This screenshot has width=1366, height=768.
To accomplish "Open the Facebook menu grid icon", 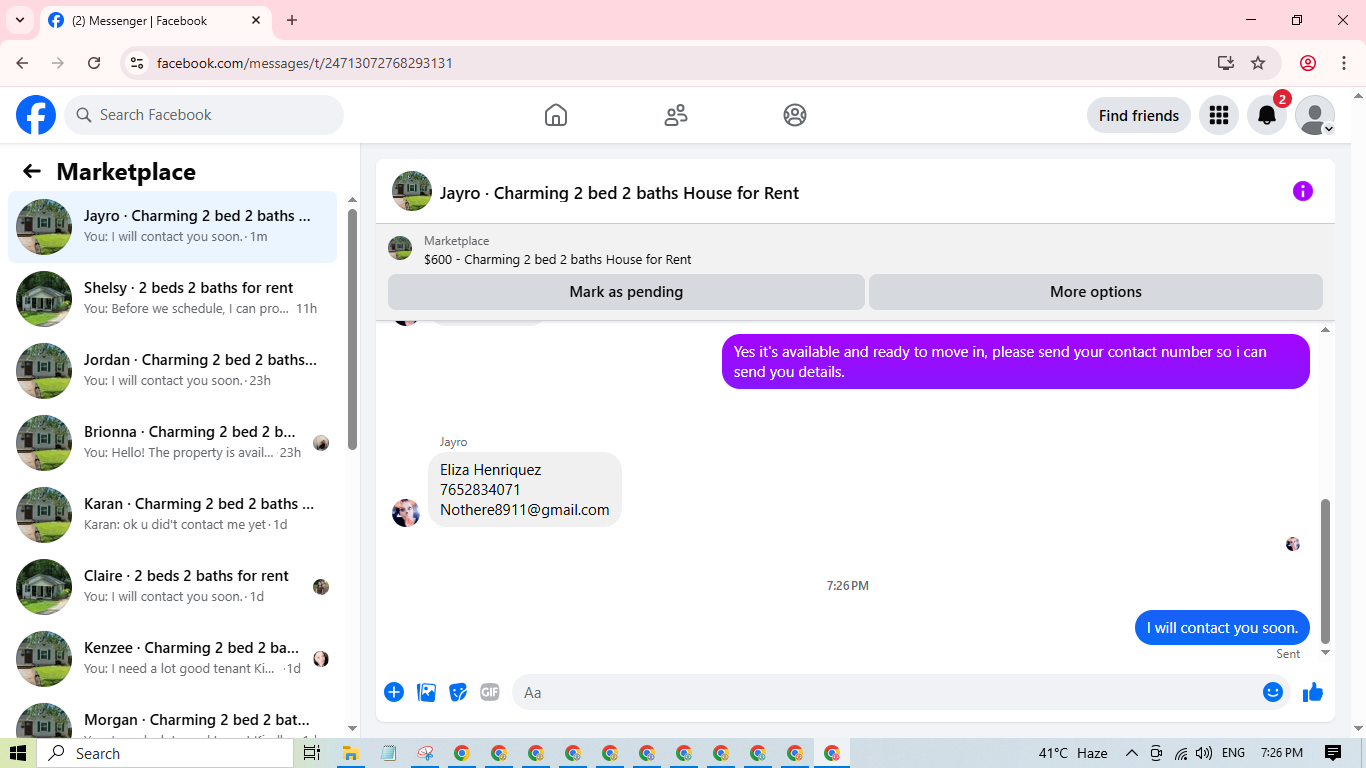I will pyautogui.click(x=1218, y=115).
